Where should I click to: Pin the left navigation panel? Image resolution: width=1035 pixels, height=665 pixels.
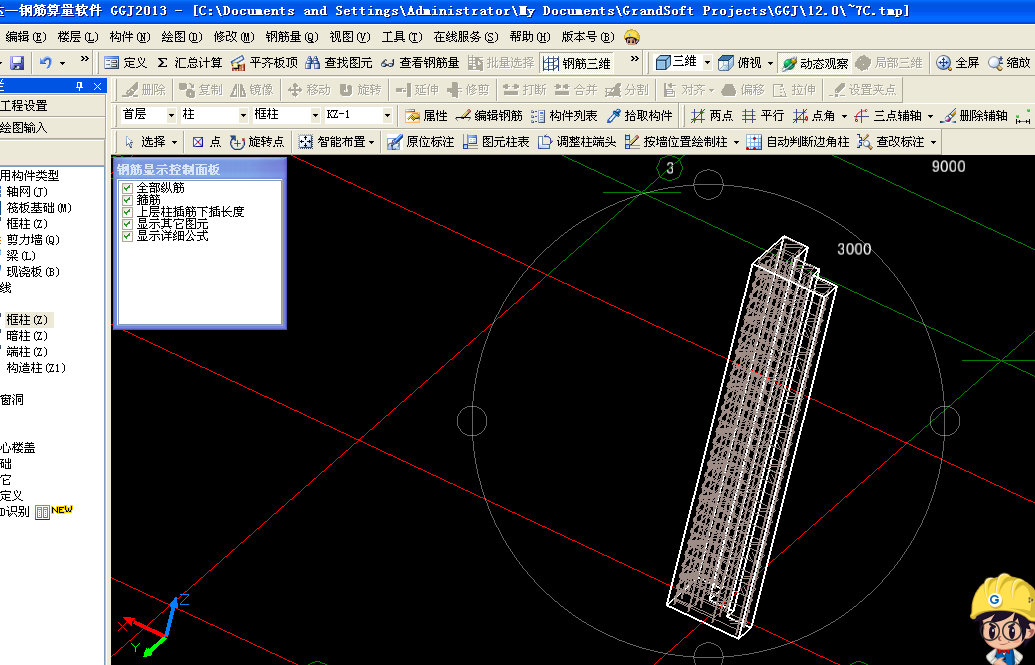[x=80, y=87]
